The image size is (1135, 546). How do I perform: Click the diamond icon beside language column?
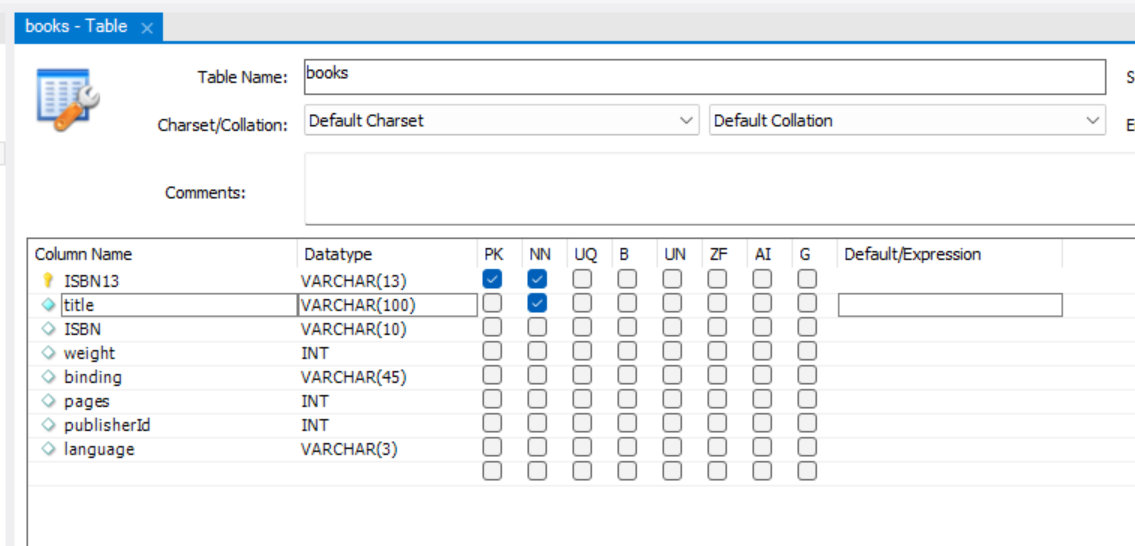pos(48,449)
